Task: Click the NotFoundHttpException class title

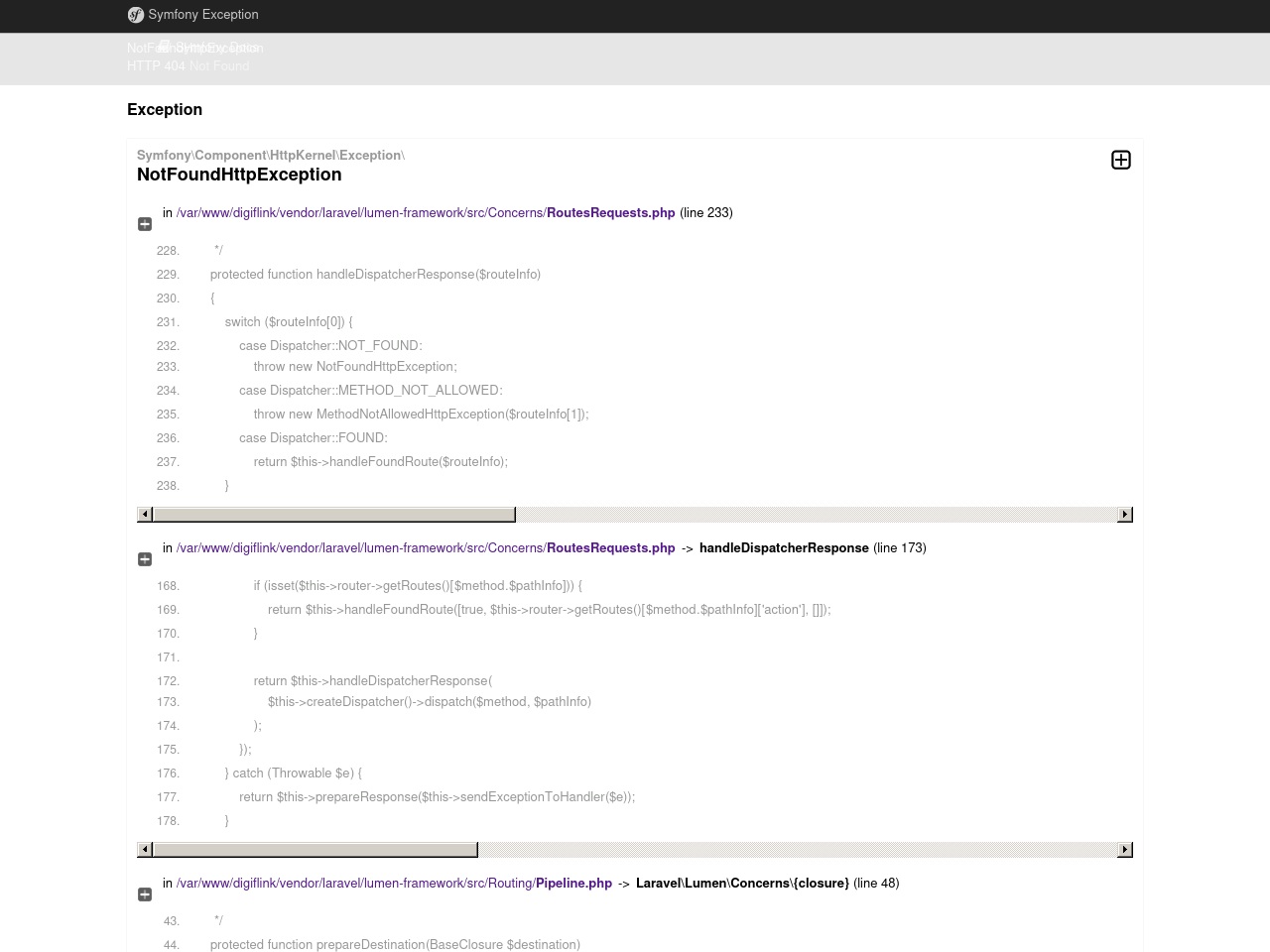Action: [x=239, y=175]
